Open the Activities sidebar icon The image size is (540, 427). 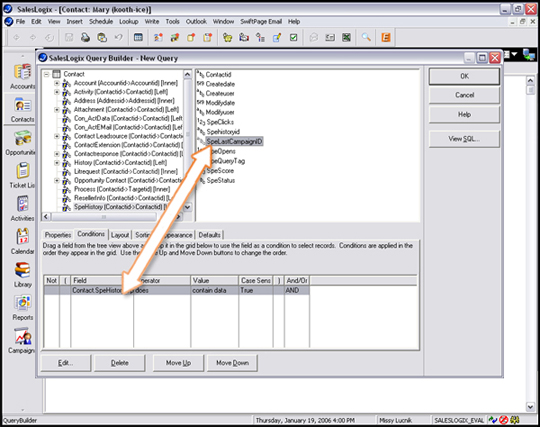pyautogui.click(x=23, y=204)
